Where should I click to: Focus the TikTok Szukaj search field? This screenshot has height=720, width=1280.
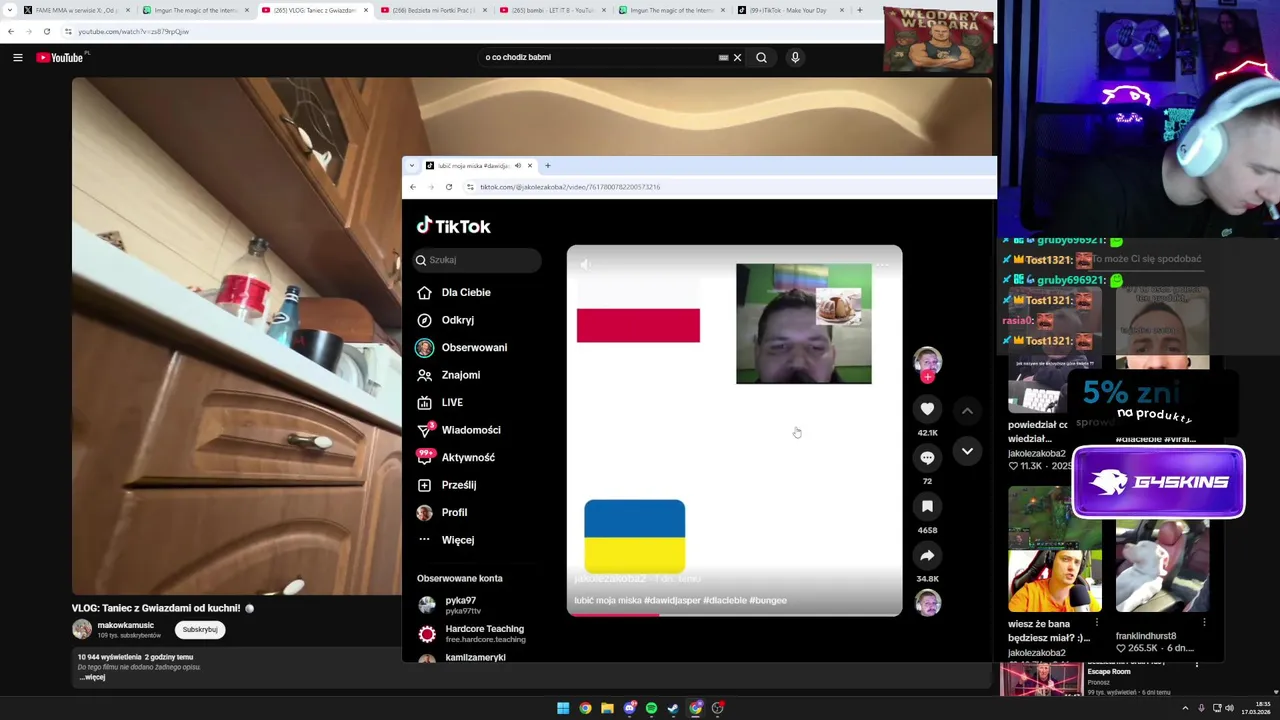coord(478,260)
